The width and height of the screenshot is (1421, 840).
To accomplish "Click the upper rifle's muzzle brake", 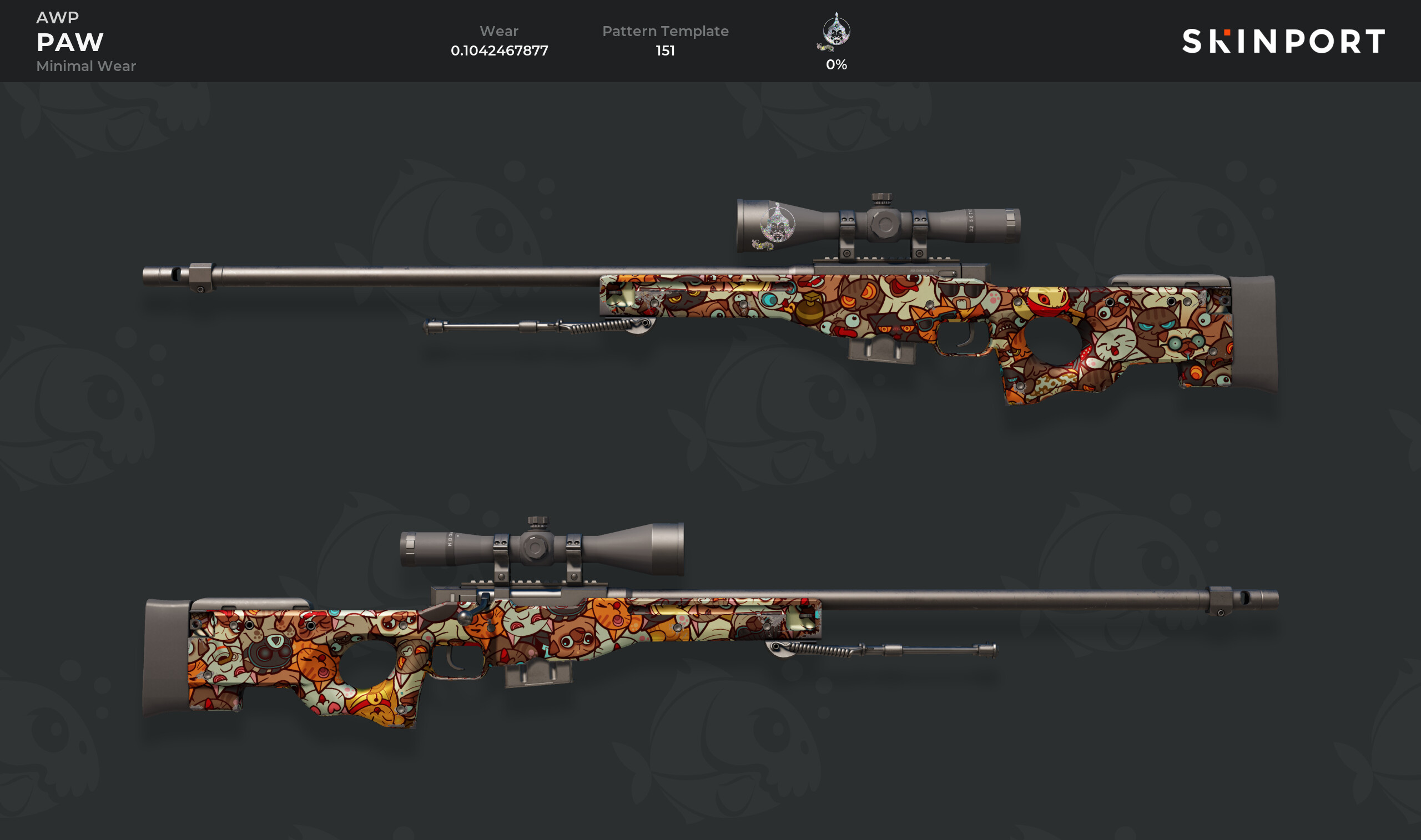I will click(178, 276).
